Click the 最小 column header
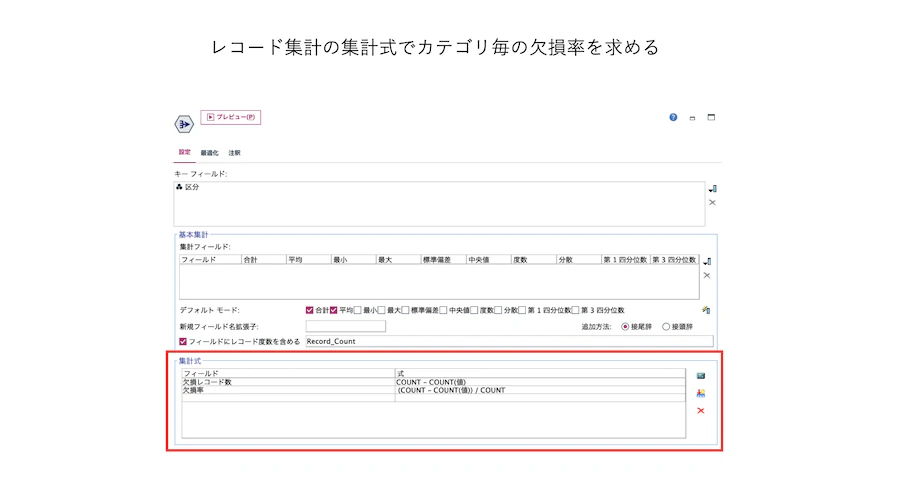Screen dimensions: 900x482 tap(354, 260)
